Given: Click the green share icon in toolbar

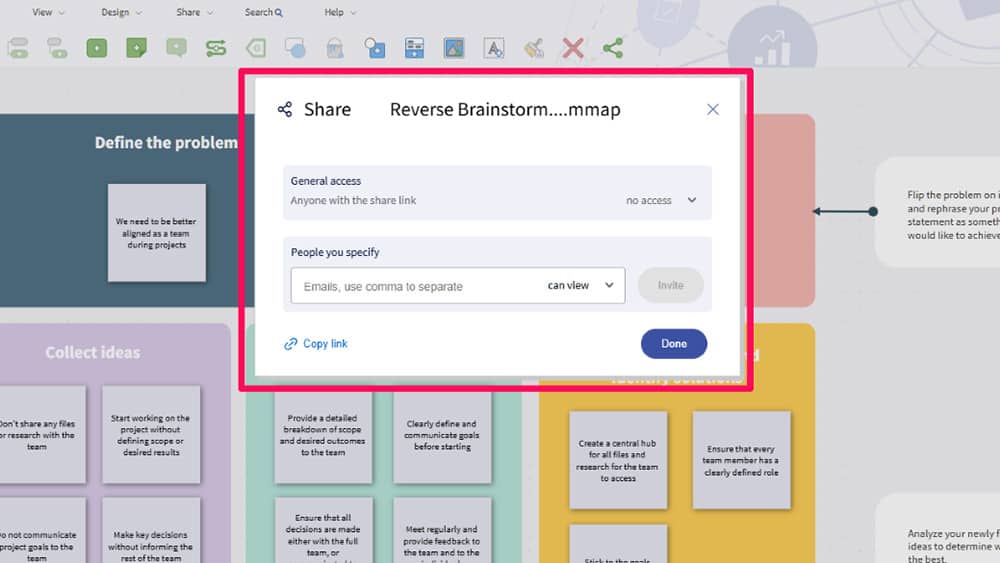Looking at the screenshot, I should [x=613, y=48].
